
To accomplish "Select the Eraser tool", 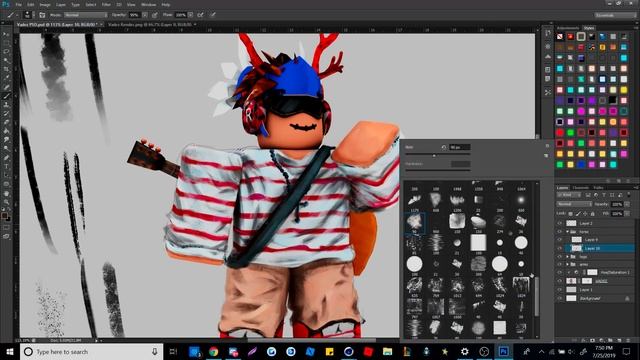I will pyautogui.click(x=6, y=122).
